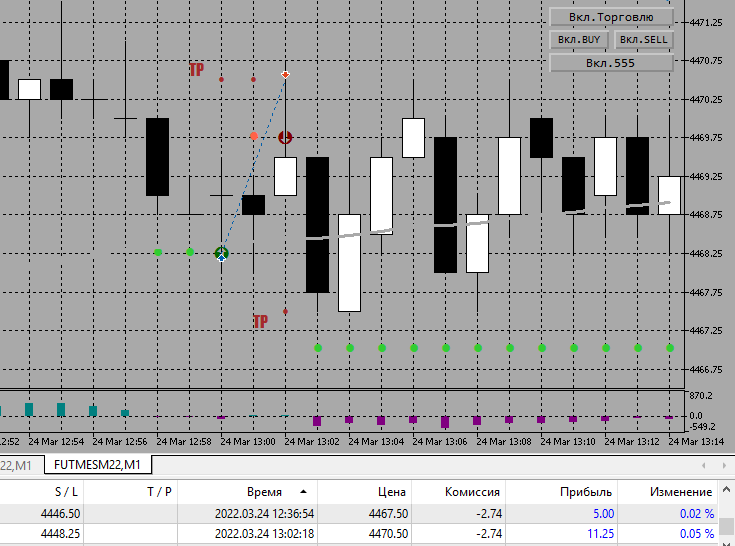Click the 4448.25 stop loss value
Screen dimensions: 735x546
coord(60,533)
